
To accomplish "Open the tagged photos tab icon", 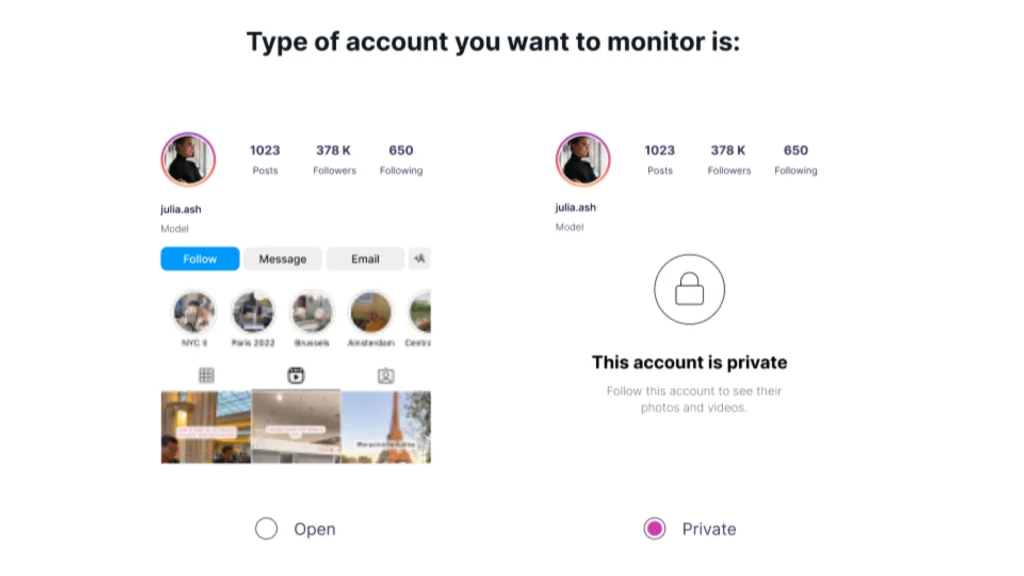I will point(386,376).
